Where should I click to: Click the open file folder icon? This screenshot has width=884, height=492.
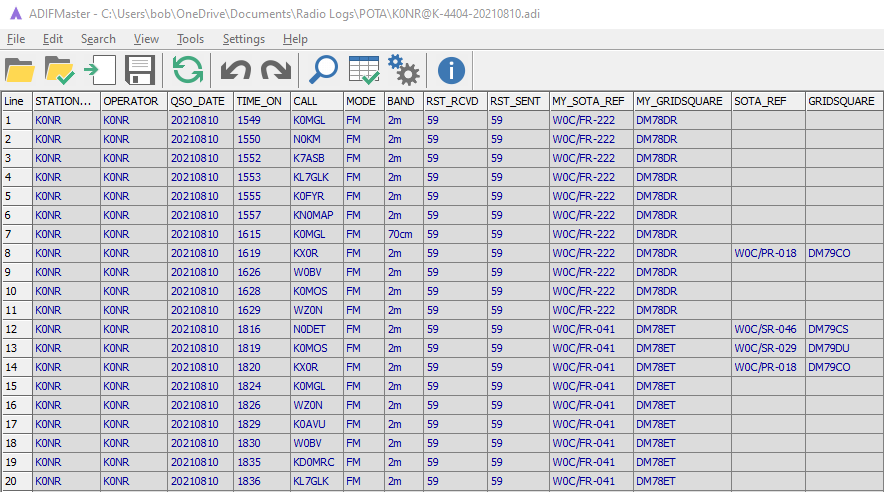click(20, 70)
